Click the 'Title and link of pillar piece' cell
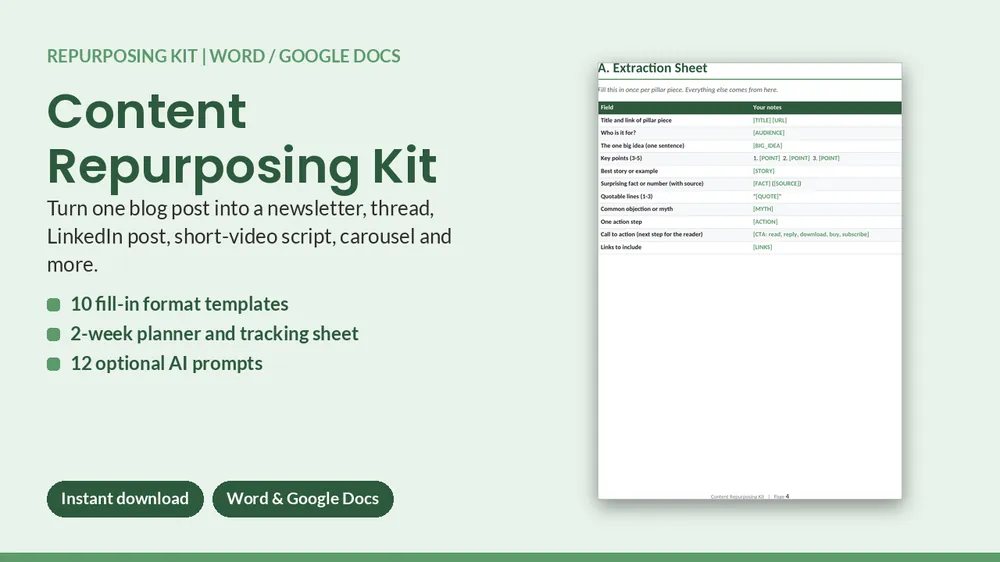1000x562 pixels. pos(636,120)
